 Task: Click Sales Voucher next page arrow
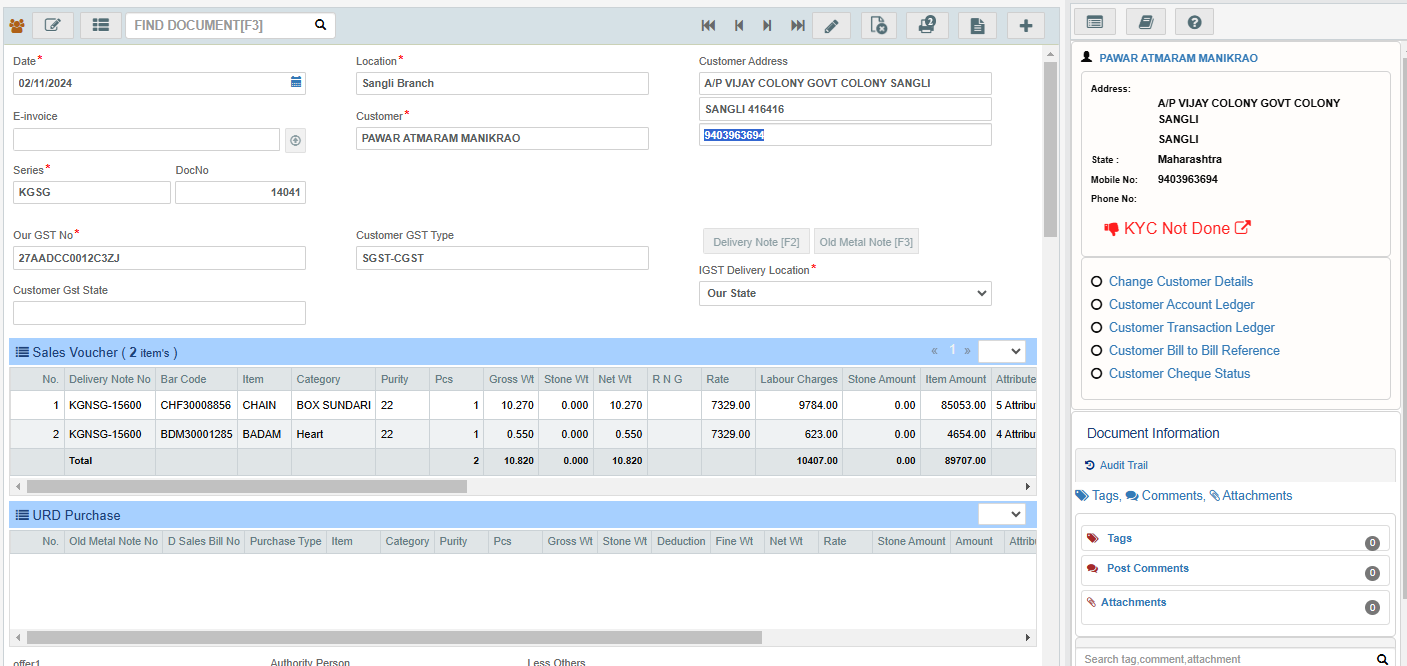click(x=967, y=351)
